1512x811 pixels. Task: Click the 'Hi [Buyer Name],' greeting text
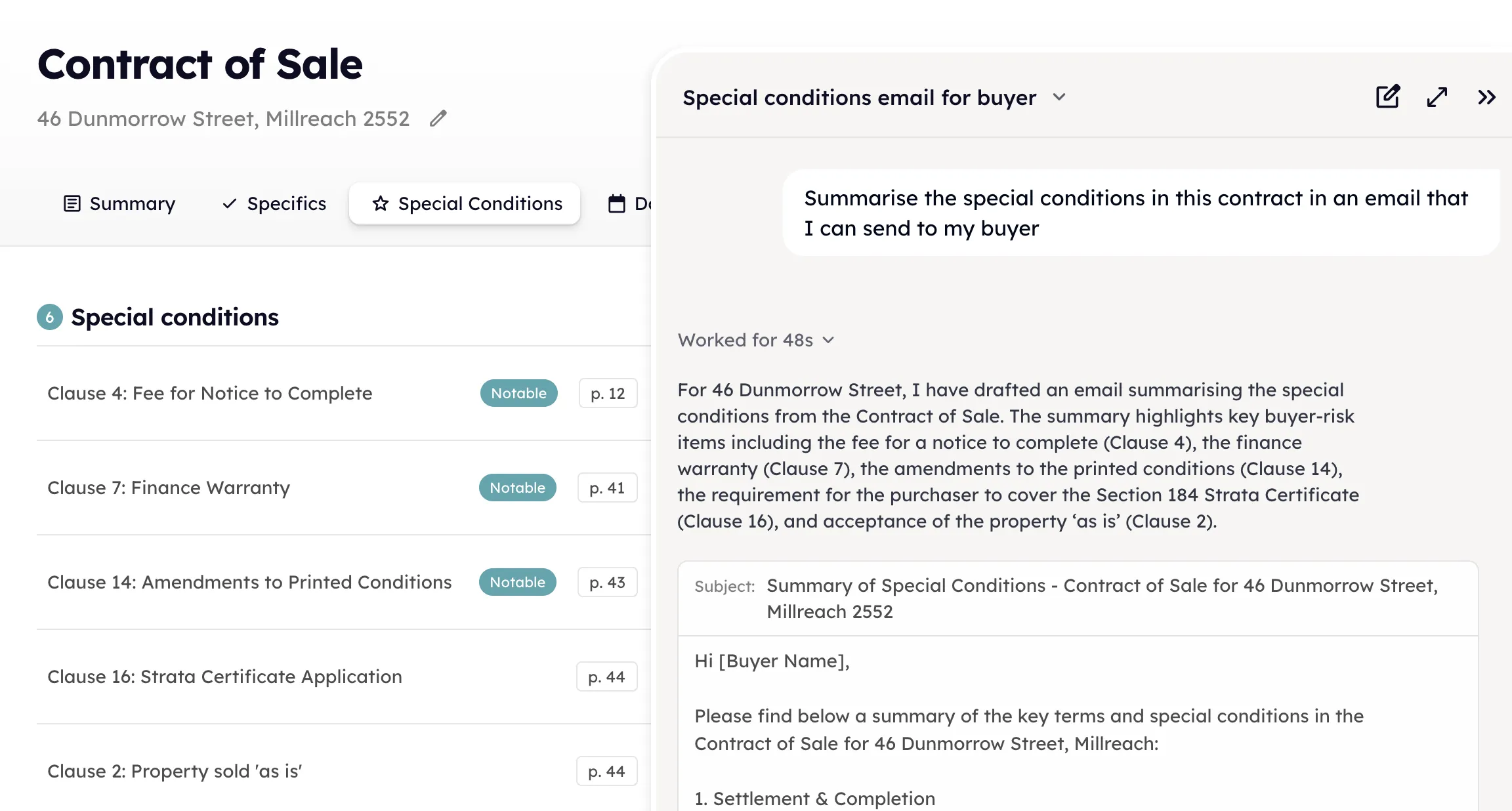[772, 661]
